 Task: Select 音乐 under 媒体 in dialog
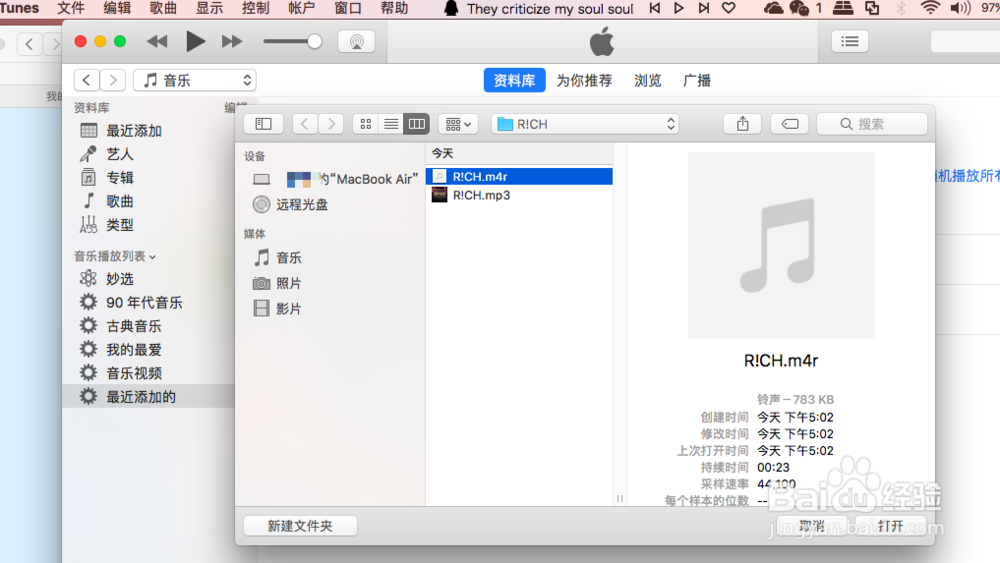278,258
